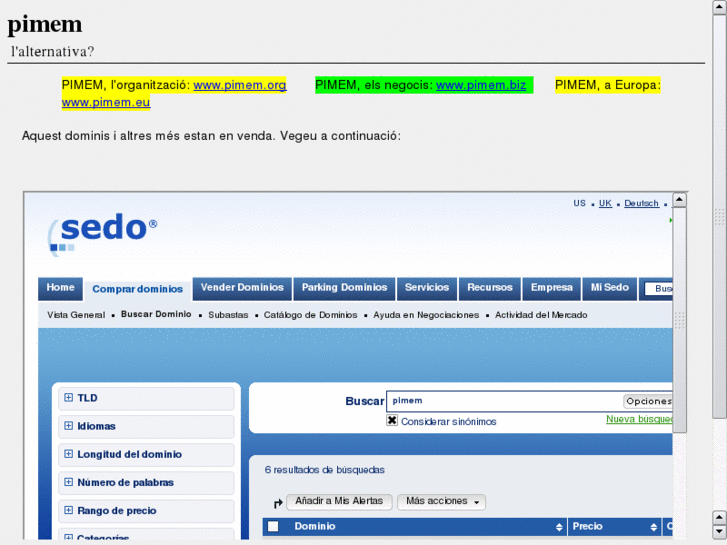Switch language to Deutsch
Image resolution: width=727 pixels, height=545 pixels.
[x=641, y=204]
